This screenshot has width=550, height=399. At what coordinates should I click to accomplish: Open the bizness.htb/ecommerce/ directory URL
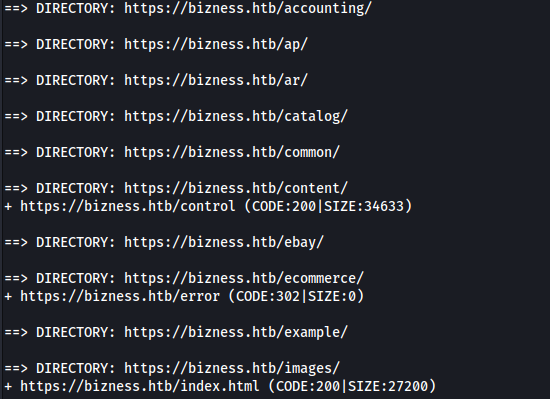244,278
